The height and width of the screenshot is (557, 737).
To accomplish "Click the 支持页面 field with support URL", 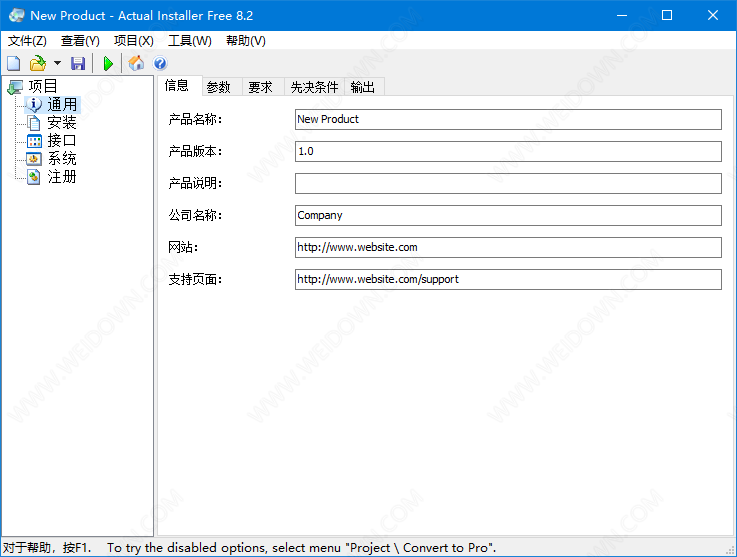I will click(x=508, y=279).
